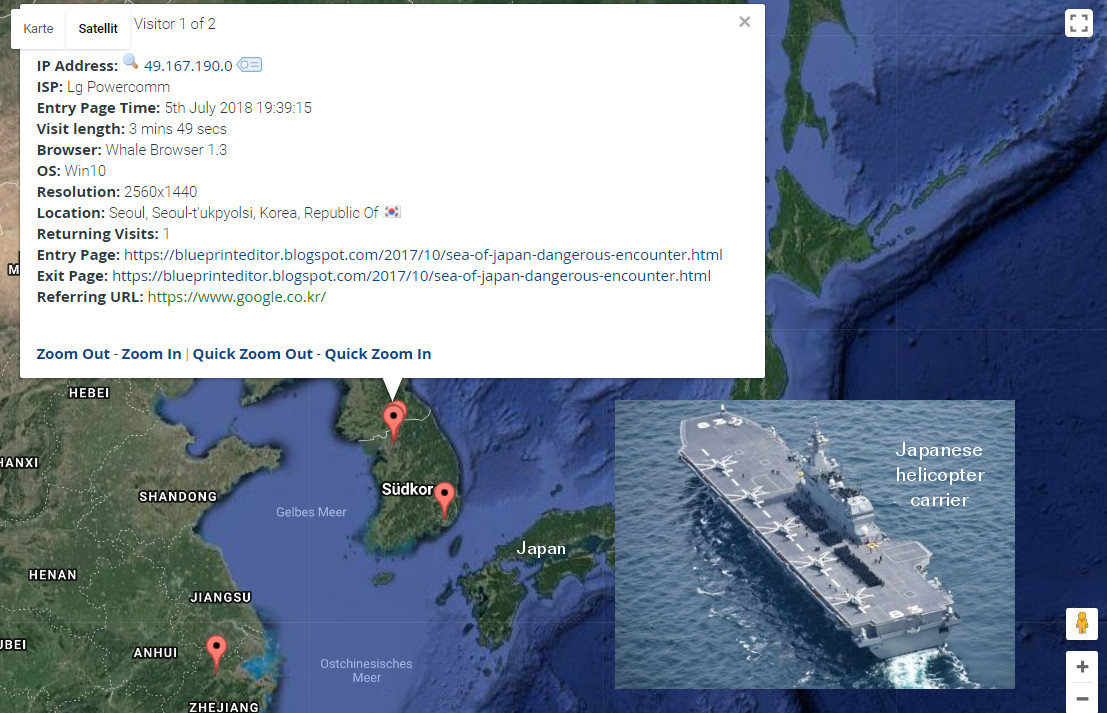This screenshot has height=713, width=1107.
Task: Click the Zoom In link
Action: (x=151, y=354)
